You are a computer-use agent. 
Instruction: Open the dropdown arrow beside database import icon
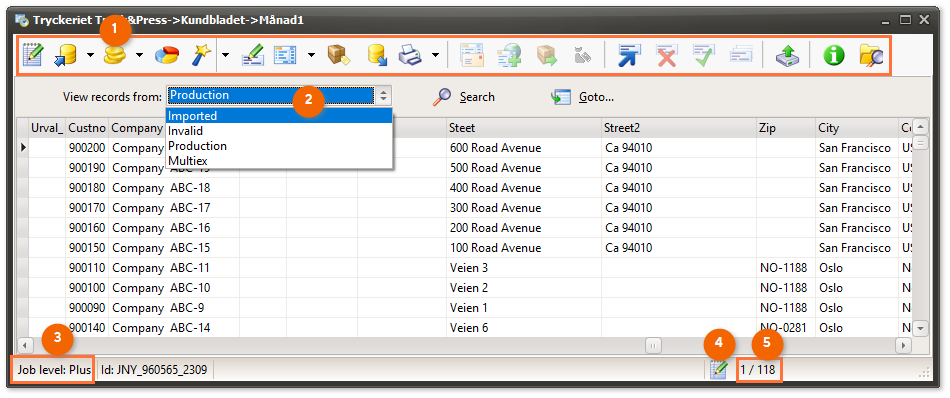90,56
